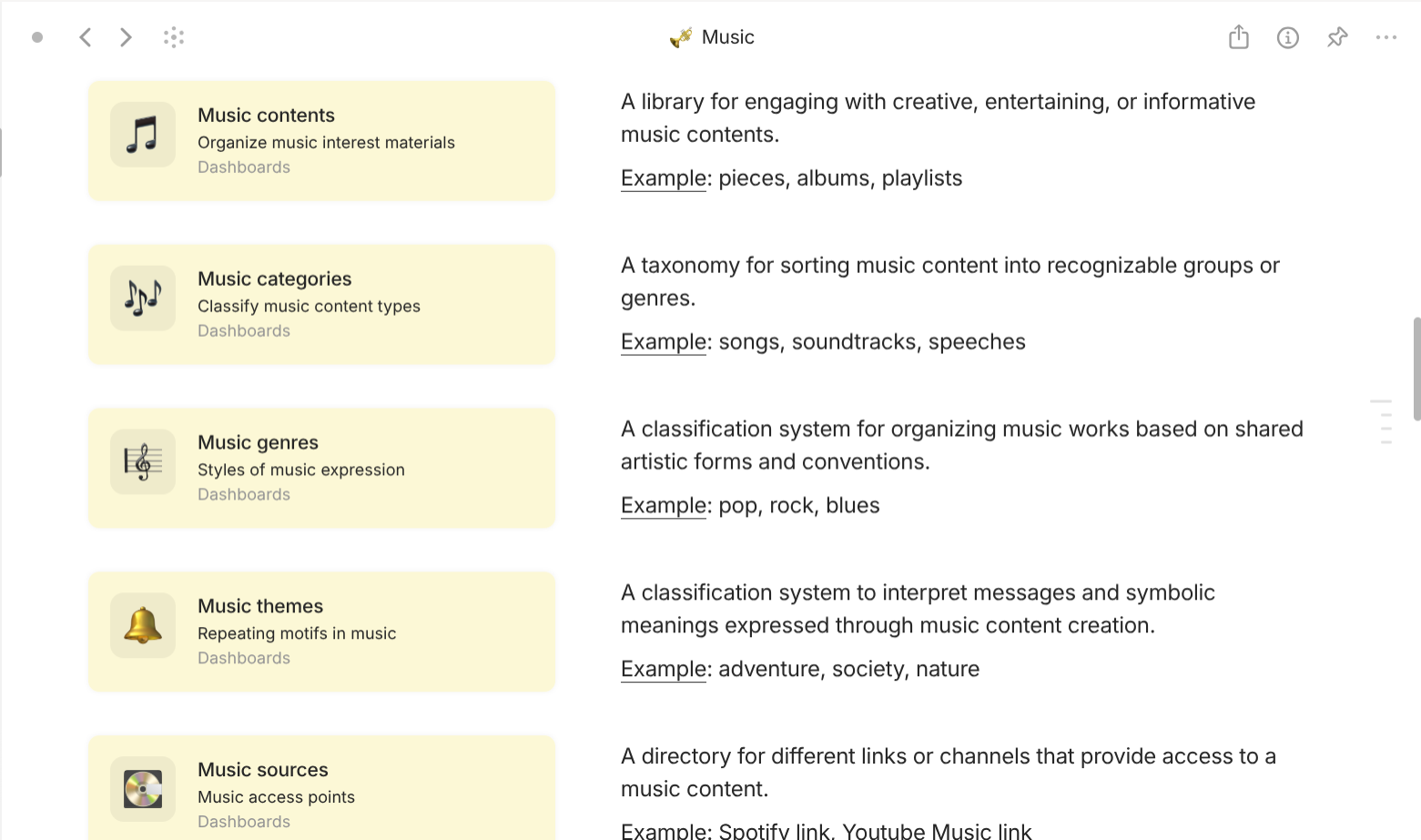The width and height of the screenshot is (1421, 840).
Task: Click the Music page title in the header
Action: [728, 37]
